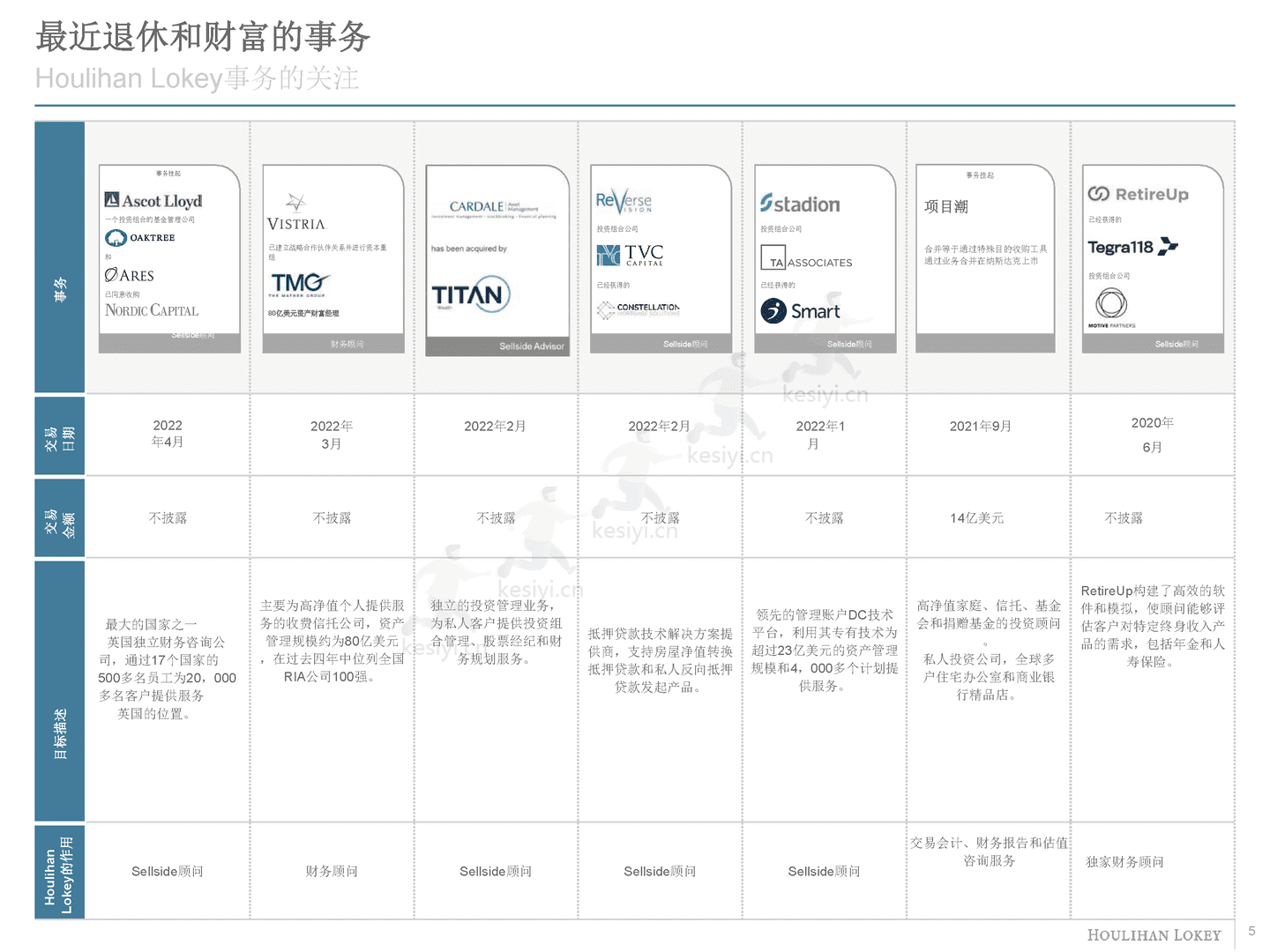Click the Reverse Vision logo
Image resolution: width=1270 pixels, height=952 pixels.
click(624, 201)
